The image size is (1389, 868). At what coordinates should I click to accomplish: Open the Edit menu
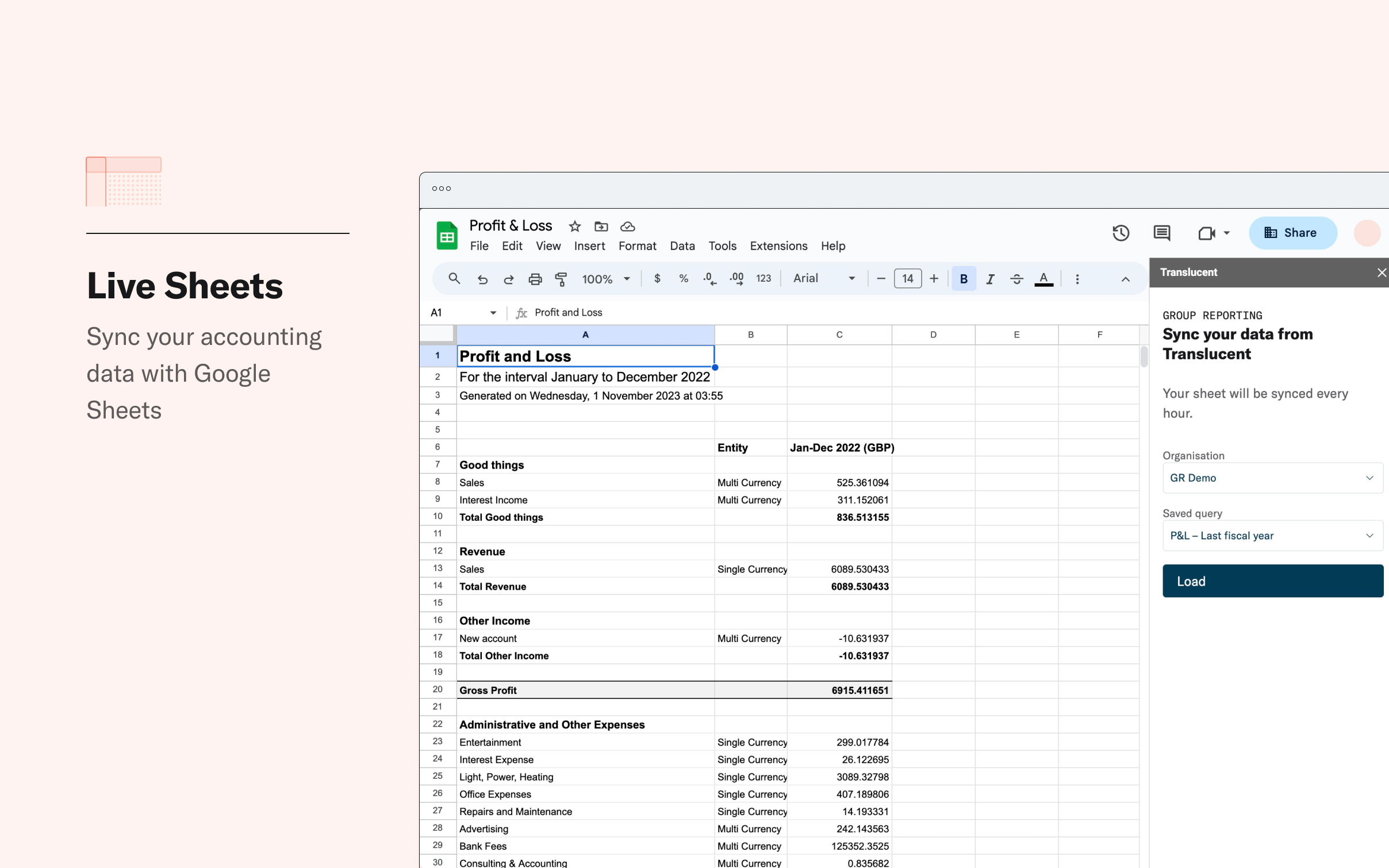(x=512, y=246)
